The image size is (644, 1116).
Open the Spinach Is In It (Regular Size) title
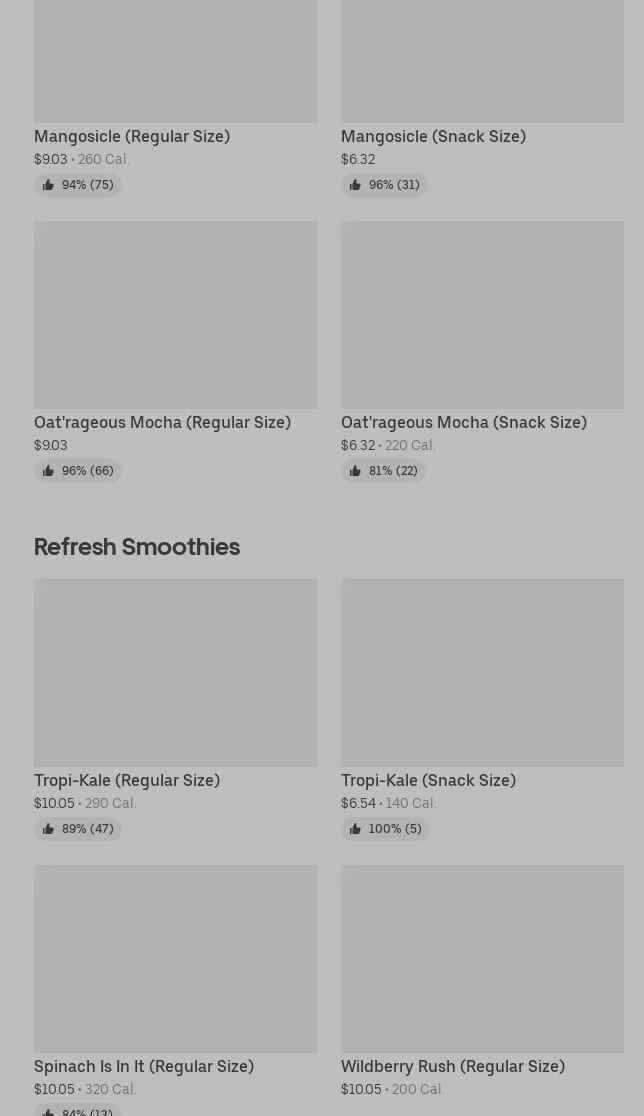pos(144,1066)
